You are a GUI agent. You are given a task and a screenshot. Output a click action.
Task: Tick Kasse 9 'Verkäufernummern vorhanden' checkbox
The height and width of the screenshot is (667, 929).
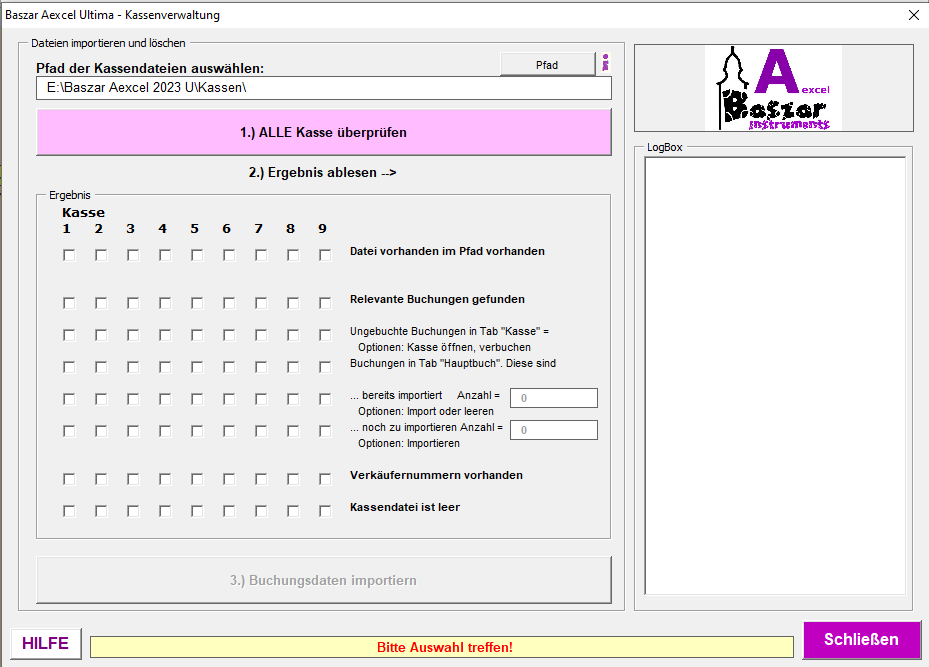(325, 479)
